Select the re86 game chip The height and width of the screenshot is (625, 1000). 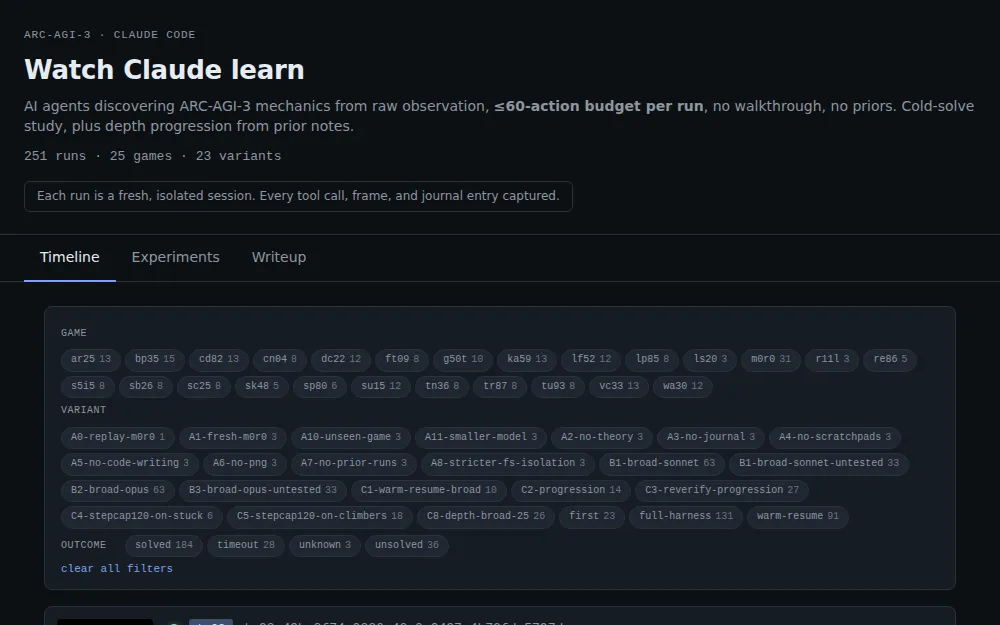(890, 360)
